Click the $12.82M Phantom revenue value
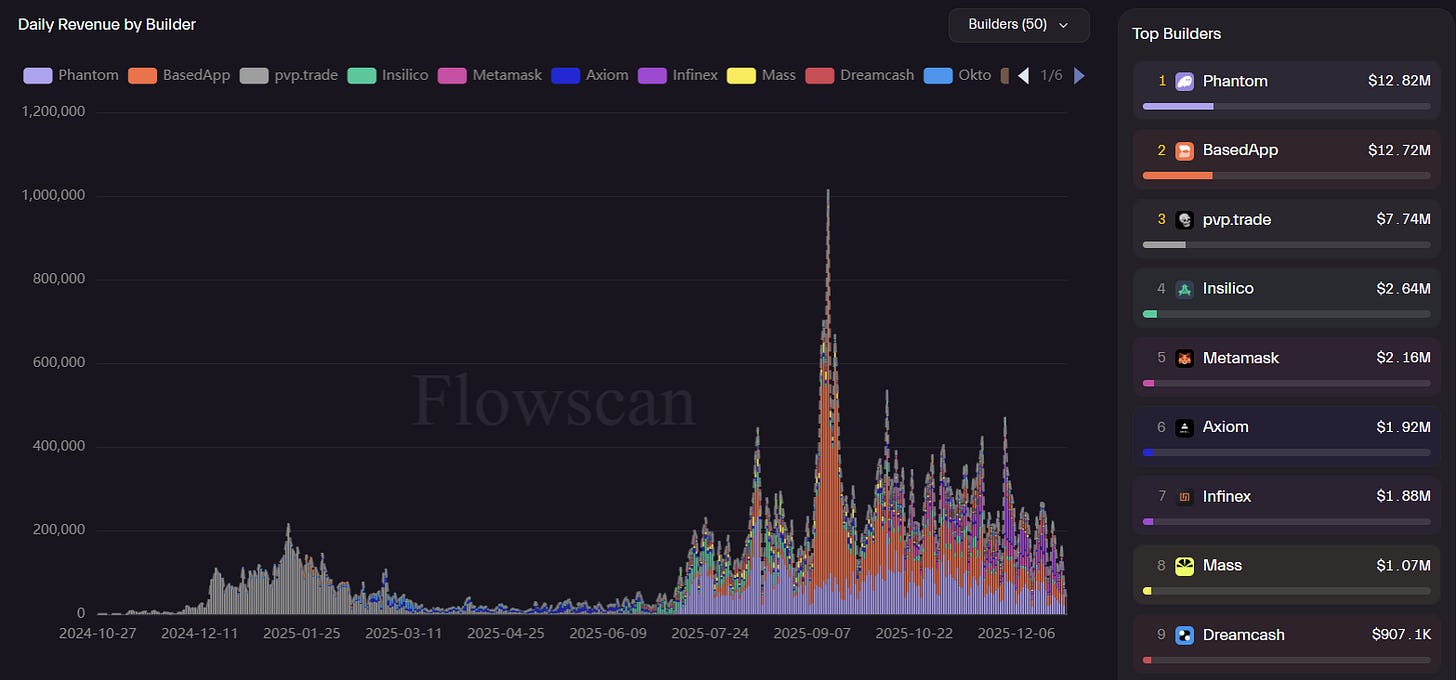The height and width of the screenshot is (680, 1456). click(1399, 81)
